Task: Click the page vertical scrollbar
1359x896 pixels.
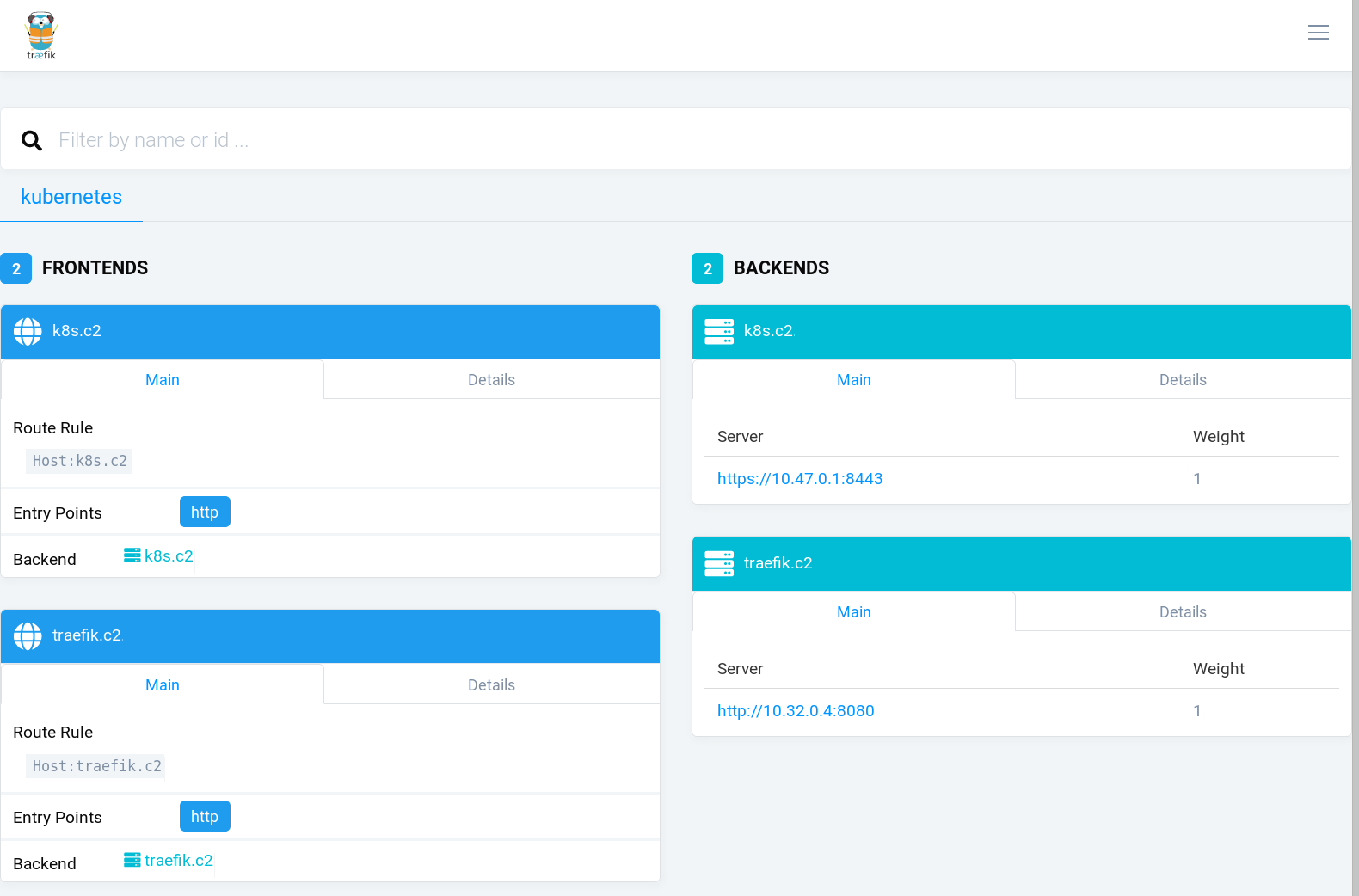Action: pyautogui.click(x=1356, y=448)
